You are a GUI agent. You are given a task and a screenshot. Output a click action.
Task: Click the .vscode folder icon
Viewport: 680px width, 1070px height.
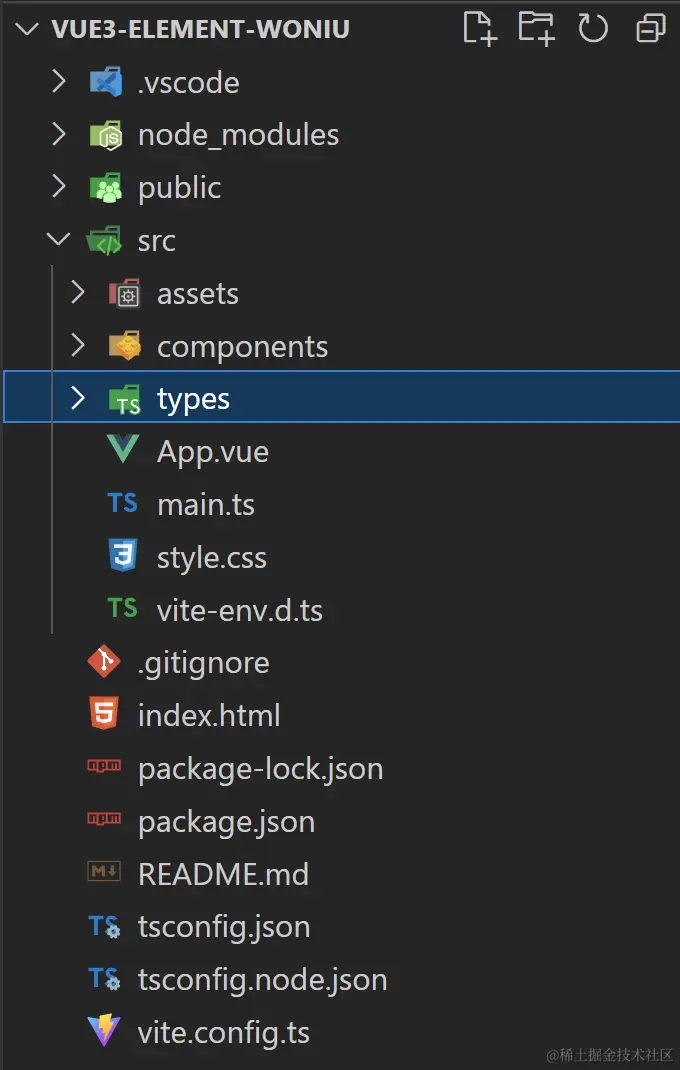[x=106, y=82]
